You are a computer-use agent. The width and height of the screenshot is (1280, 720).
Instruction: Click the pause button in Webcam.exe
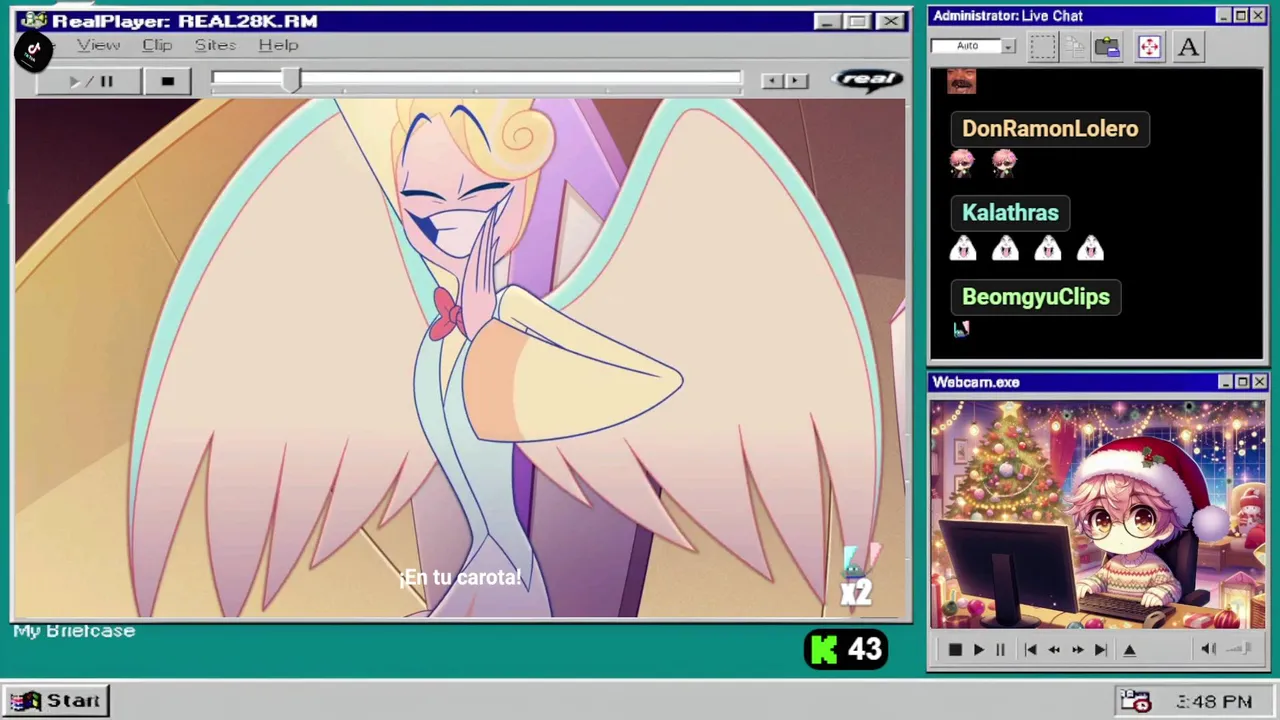coord(1000,650)
